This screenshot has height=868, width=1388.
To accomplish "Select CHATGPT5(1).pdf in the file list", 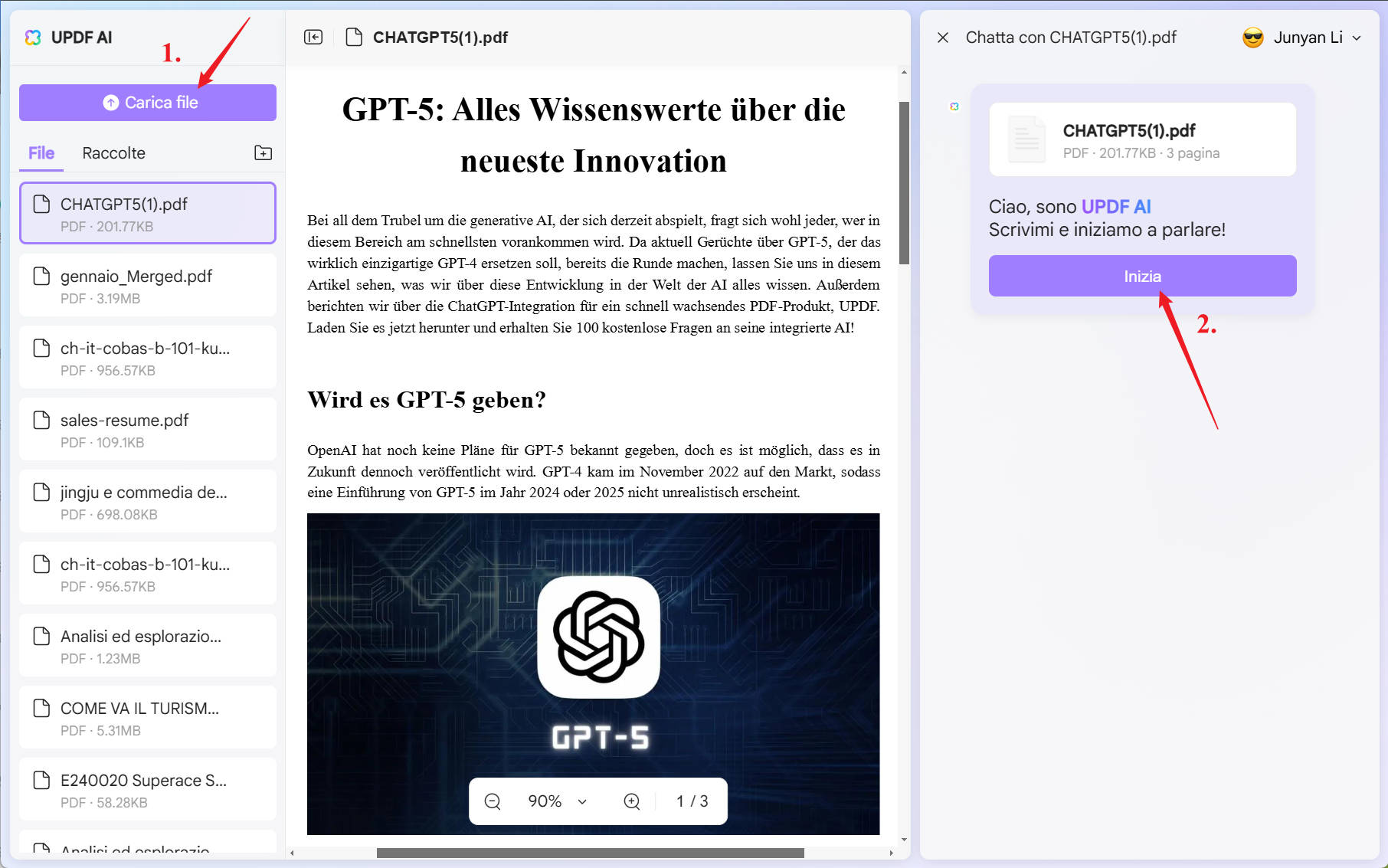I will coord(148,213).
